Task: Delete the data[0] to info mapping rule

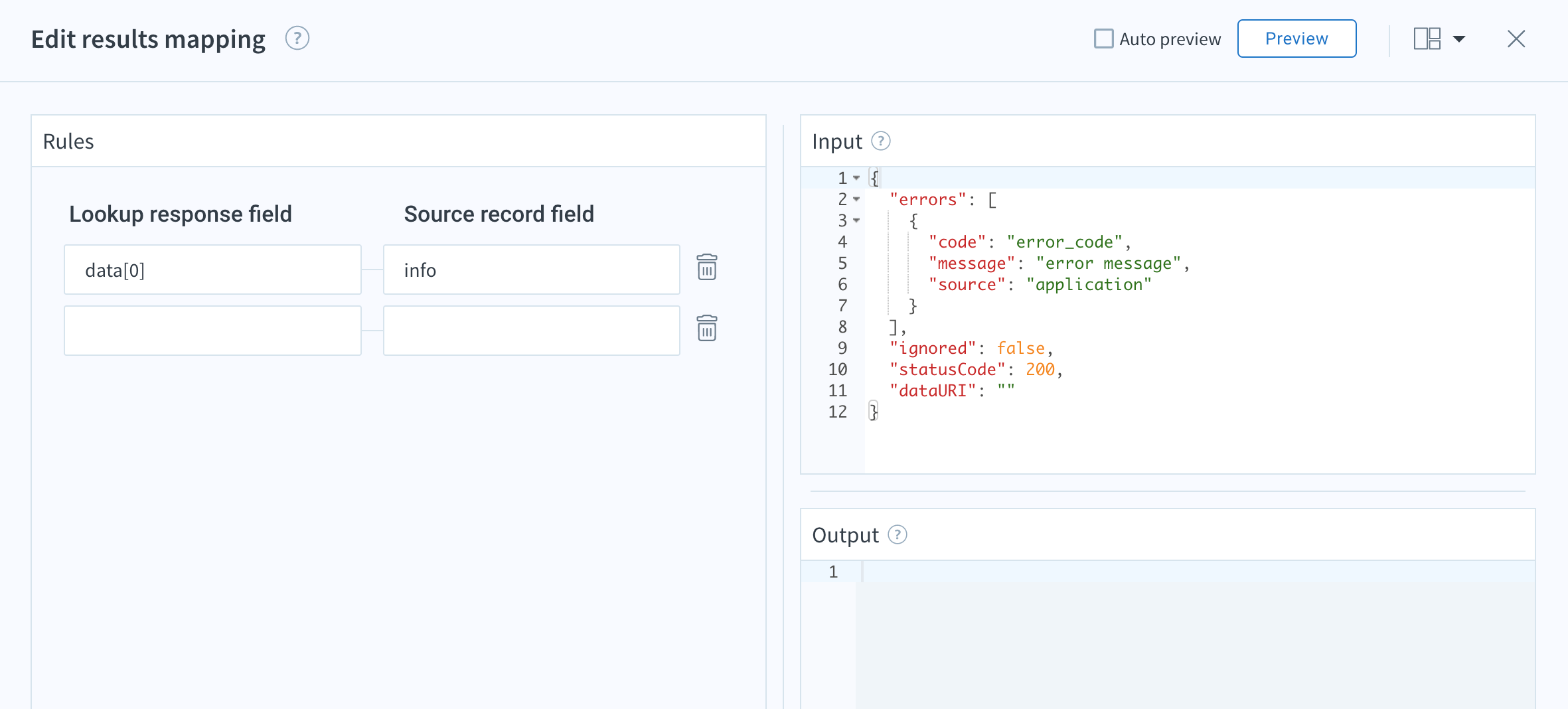Action: (x=707, y=268)
